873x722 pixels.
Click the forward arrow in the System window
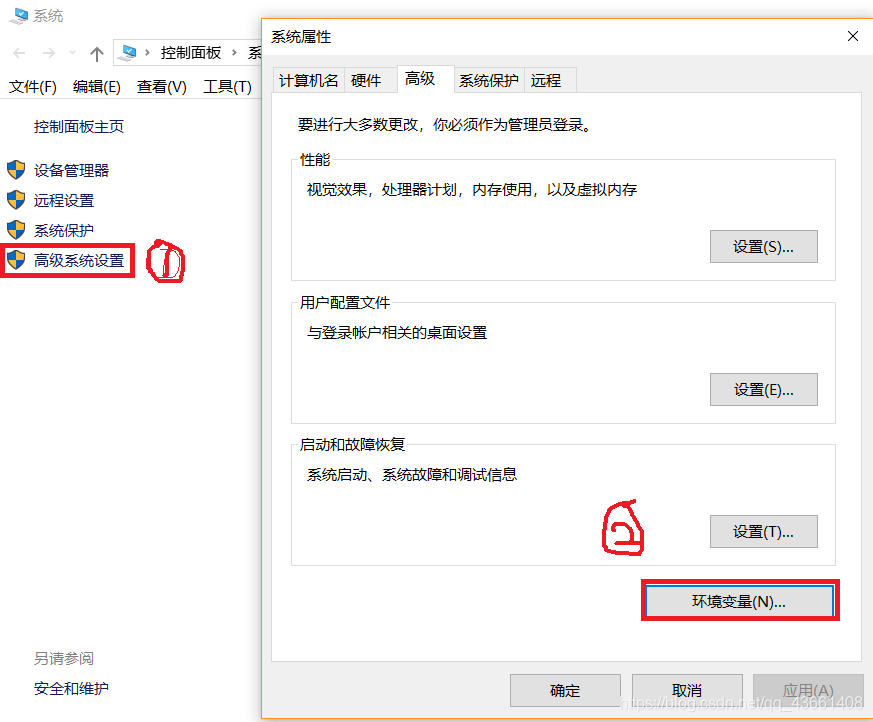click(49, 53)
